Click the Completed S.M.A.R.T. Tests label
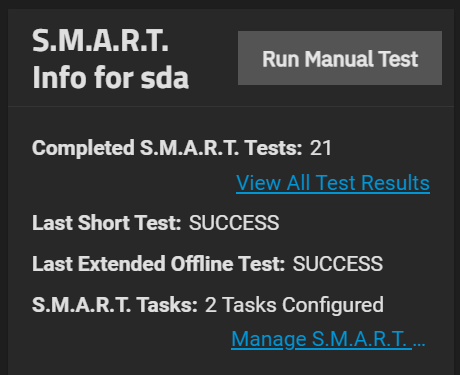This screenshot has width=460, height=375. (167, 148)
